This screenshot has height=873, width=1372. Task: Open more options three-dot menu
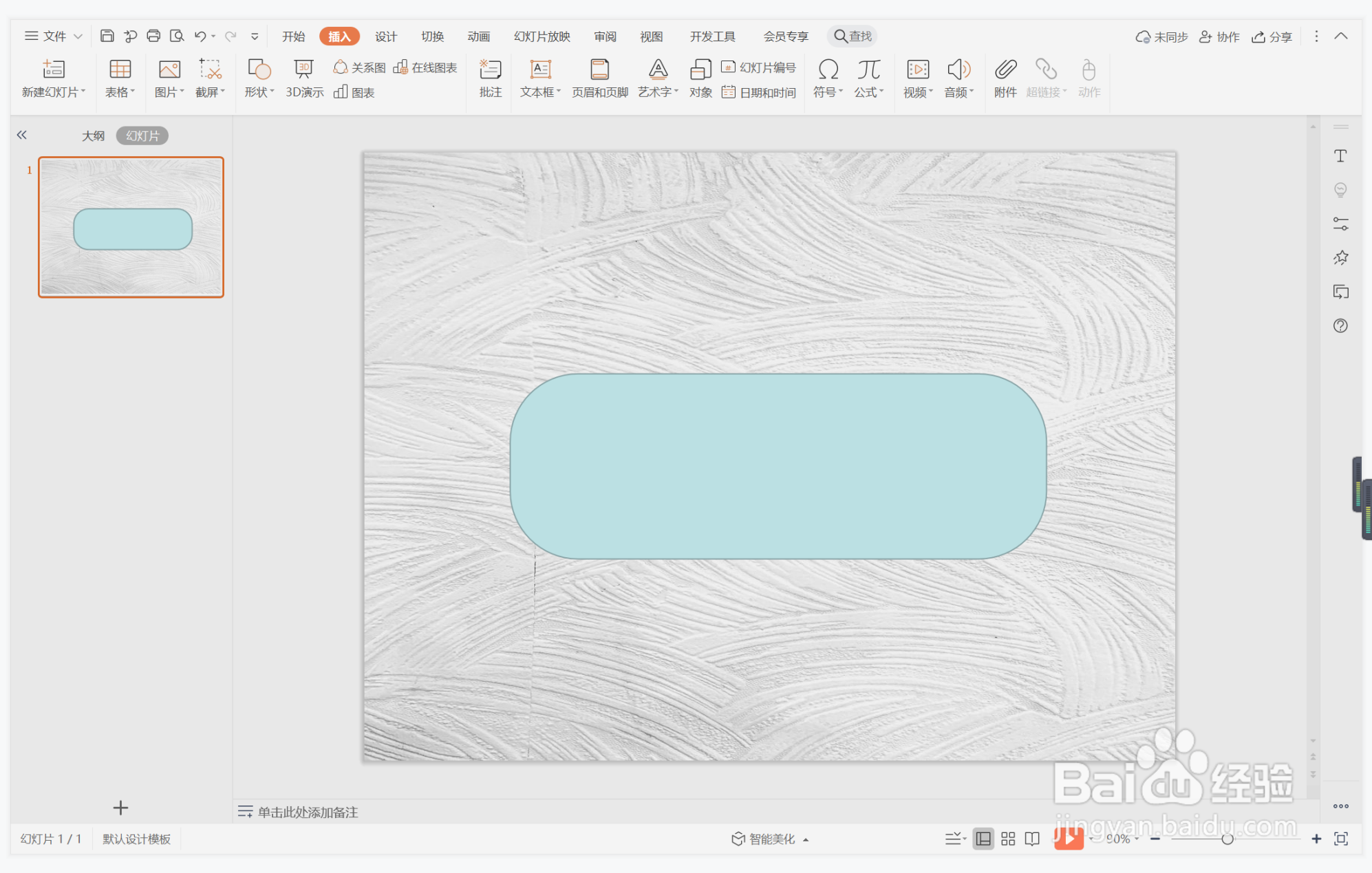pos(1316,36)
